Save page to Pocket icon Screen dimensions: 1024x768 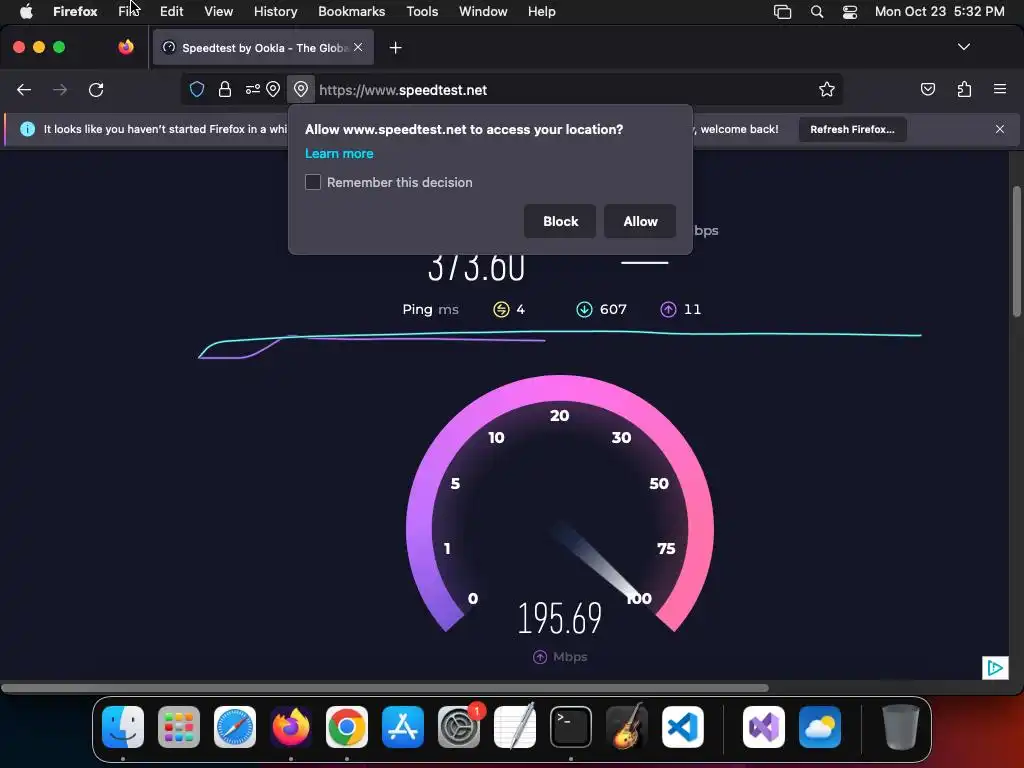click(927, 89)
